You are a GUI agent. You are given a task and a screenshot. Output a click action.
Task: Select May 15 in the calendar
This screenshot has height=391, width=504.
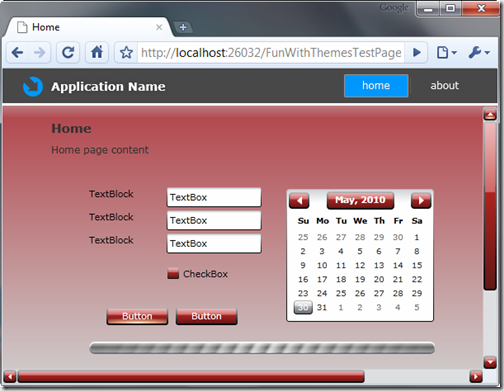click(417, 265)
